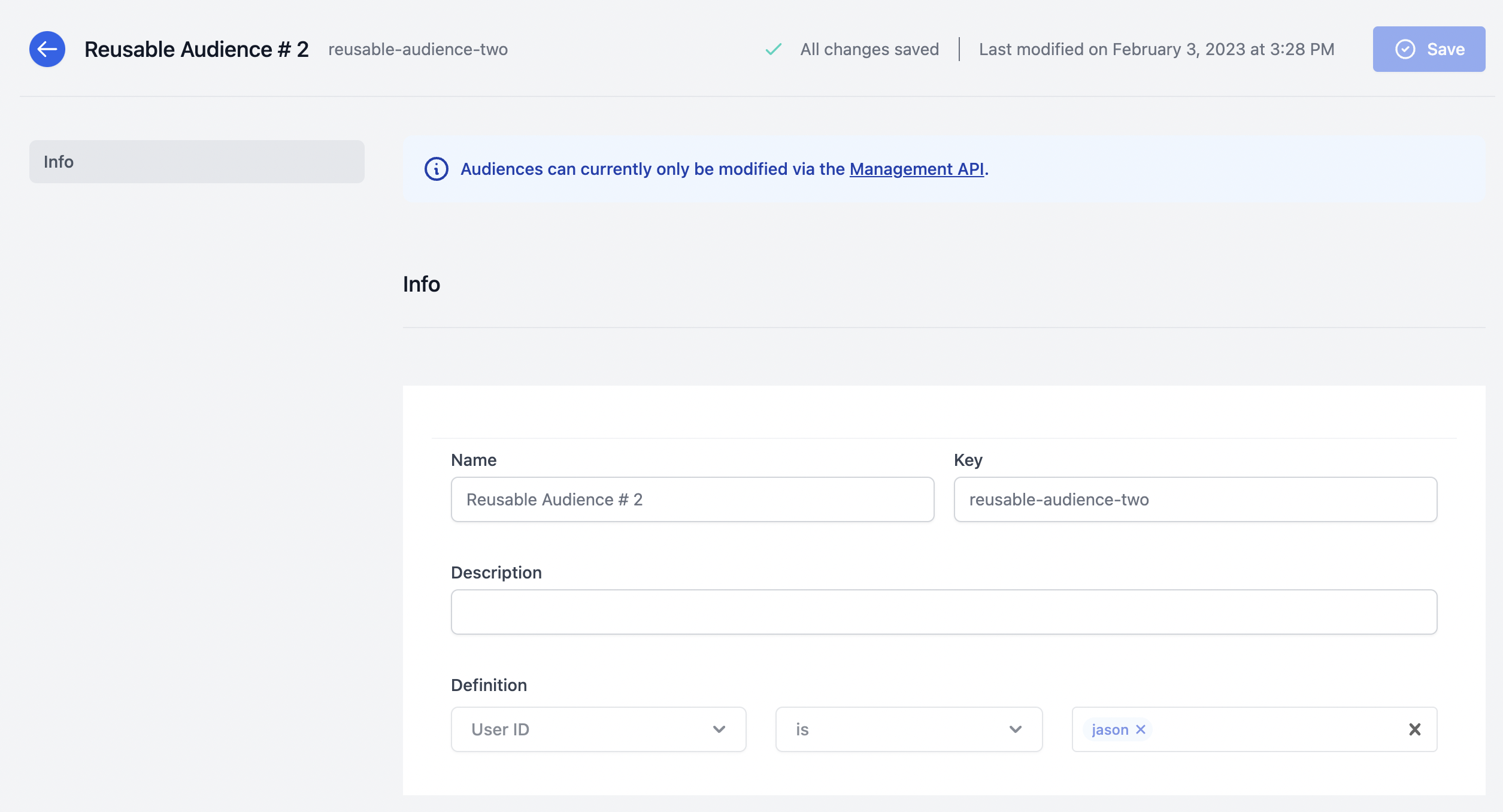Image resolution: width=1503 pixels, height=812 pixels.
Task: Click the reusable-audience-two key label
Action: pyautogui.click(x=417, y=47)
